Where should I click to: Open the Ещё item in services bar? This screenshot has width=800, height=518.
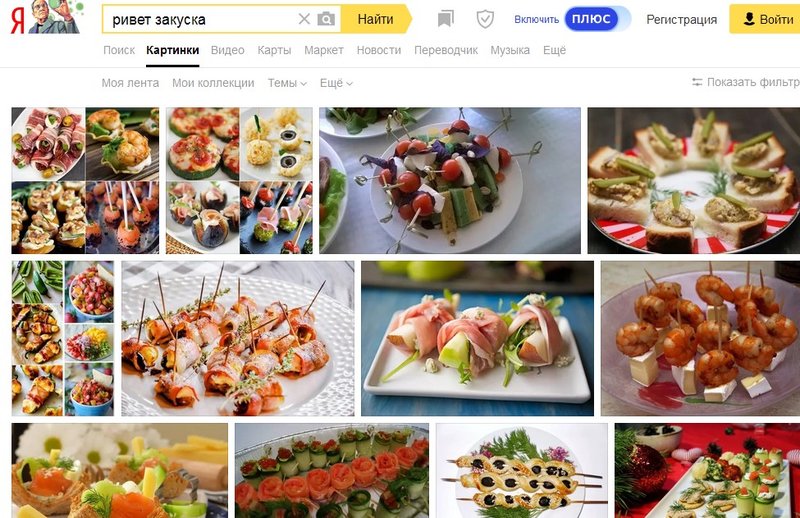(554, 50)
